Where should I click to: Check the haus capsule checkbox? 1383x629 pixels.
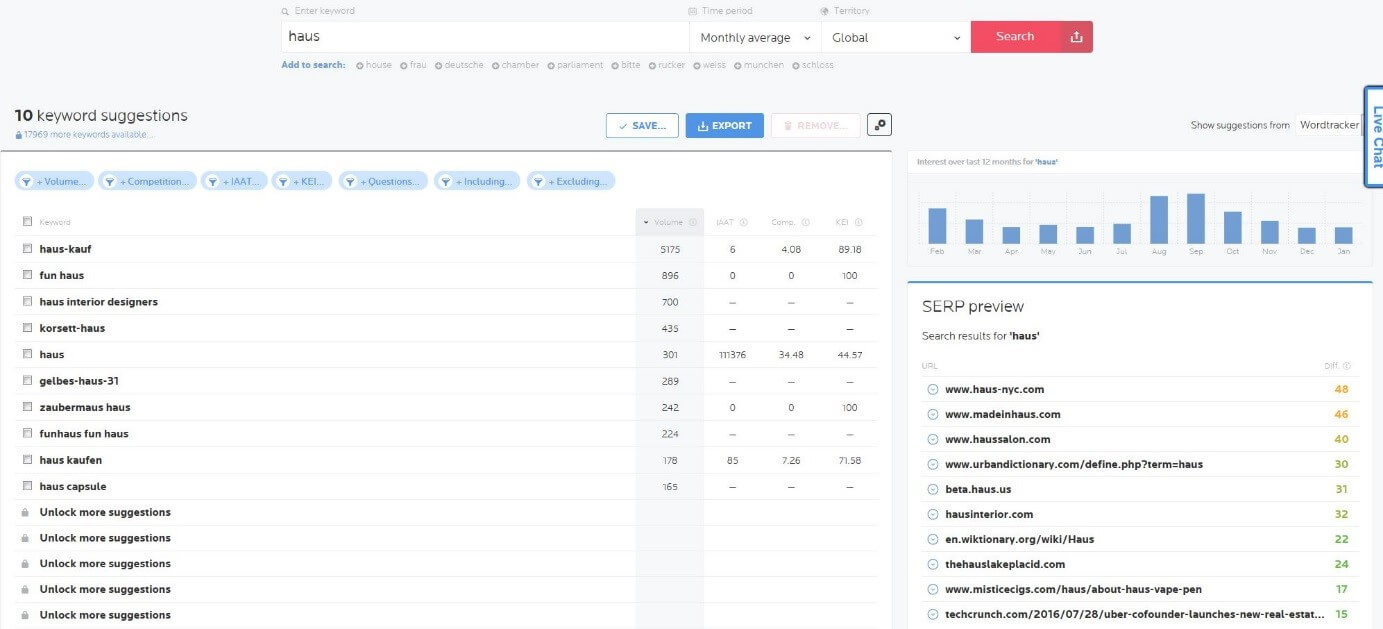[27, 486]
